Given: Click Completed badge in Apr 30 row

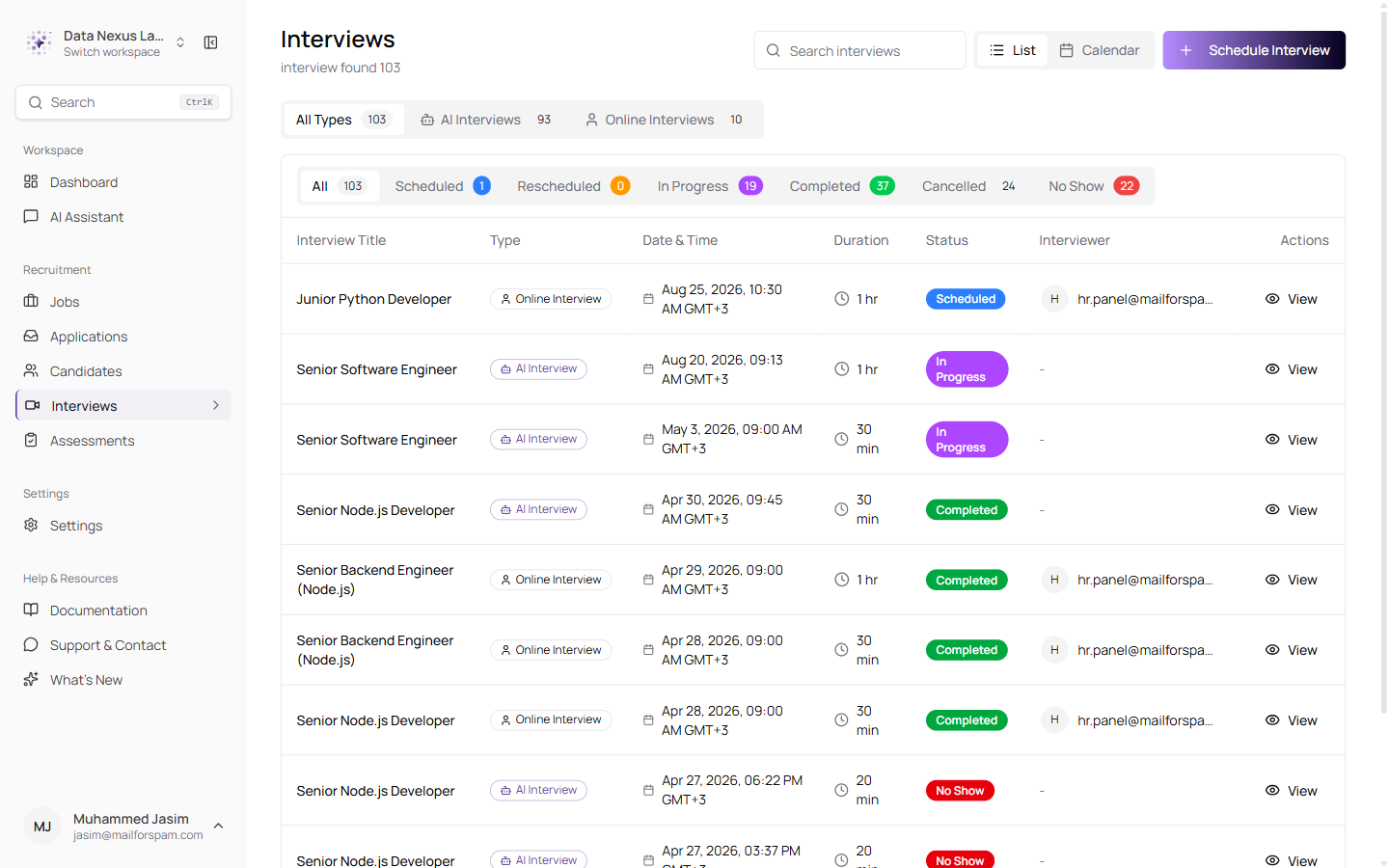Looking at the screenshot, I should [x=967, y=510].
